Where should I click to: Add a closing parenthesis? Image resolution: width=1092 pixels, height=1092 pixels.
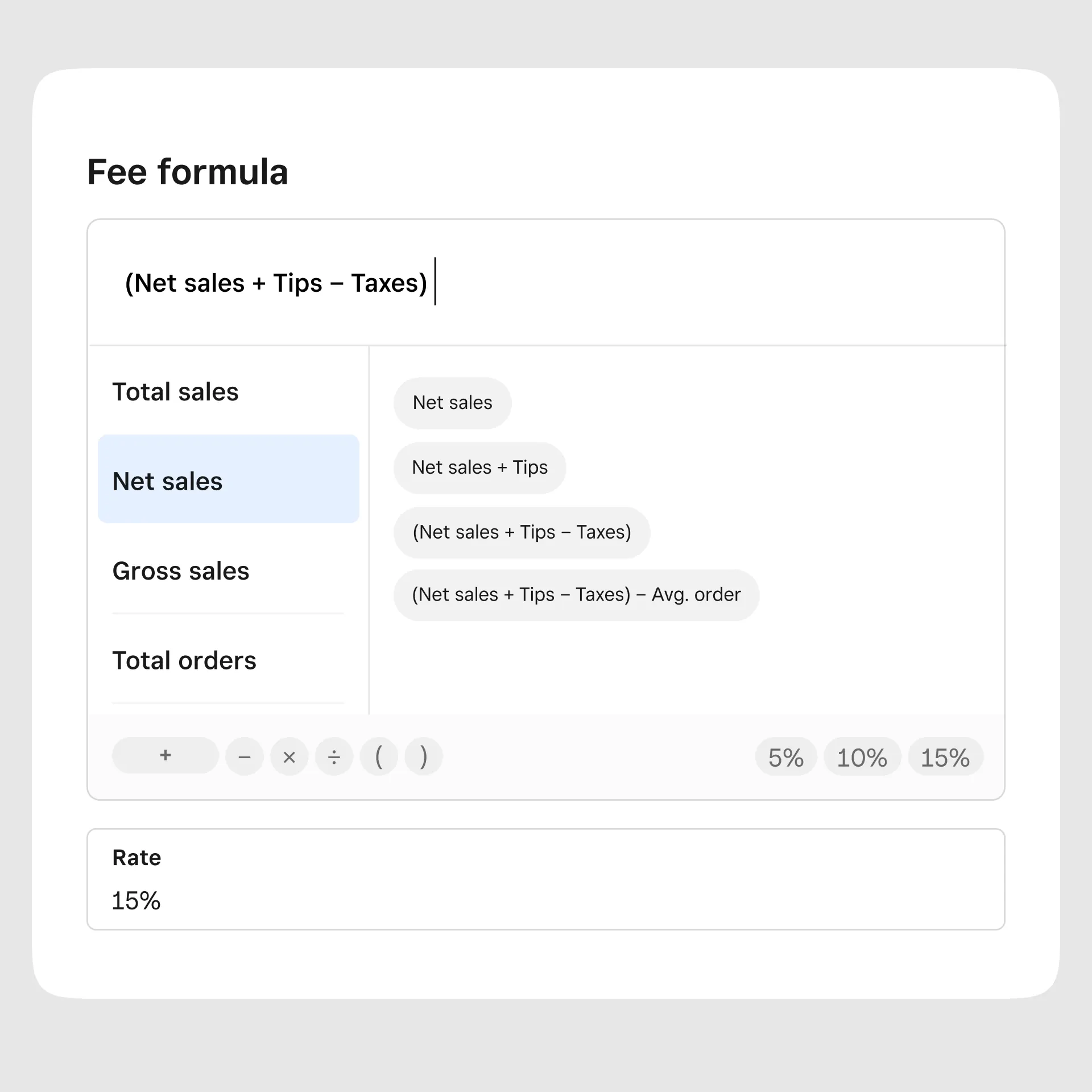pyautogui.click(x=424, y=756)
